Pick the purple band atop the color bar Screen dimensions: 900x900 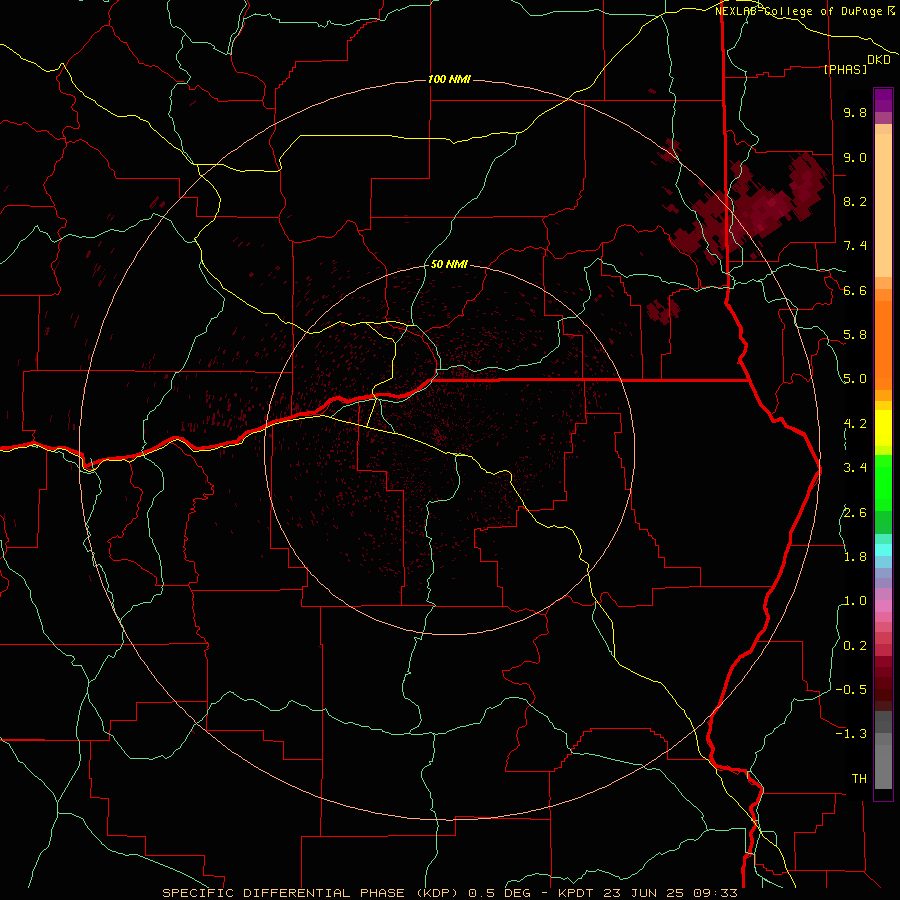click(x=883, y=100)
